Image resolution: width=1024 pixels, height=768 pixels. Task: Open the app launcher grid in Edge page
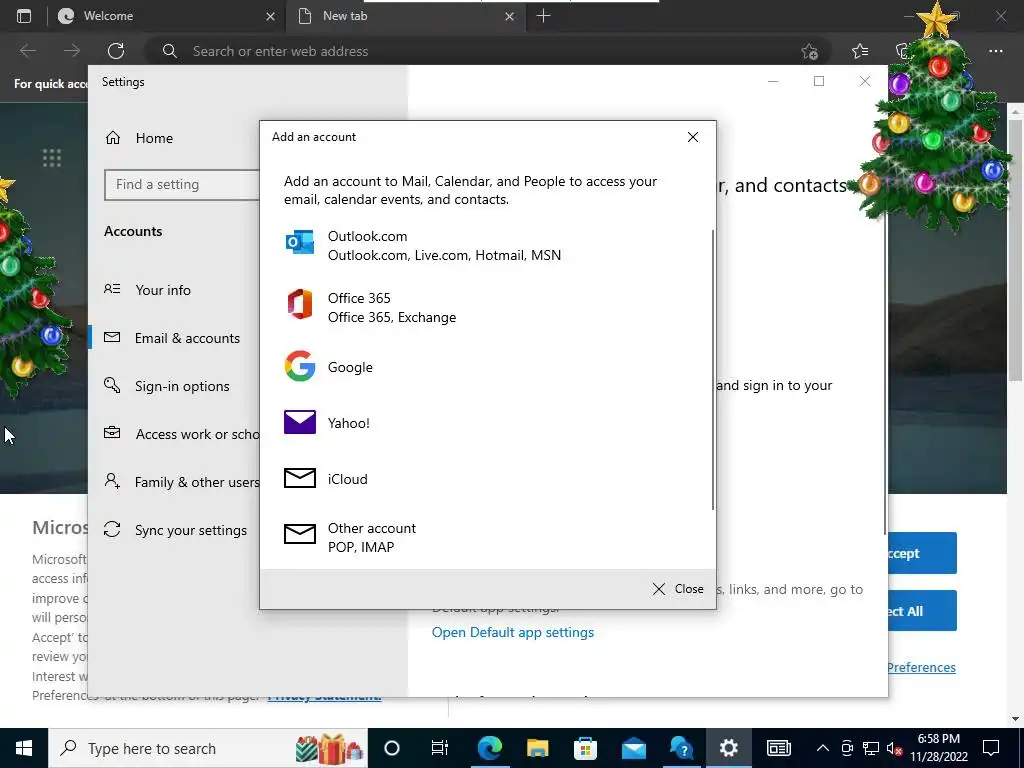coord(52,157)
